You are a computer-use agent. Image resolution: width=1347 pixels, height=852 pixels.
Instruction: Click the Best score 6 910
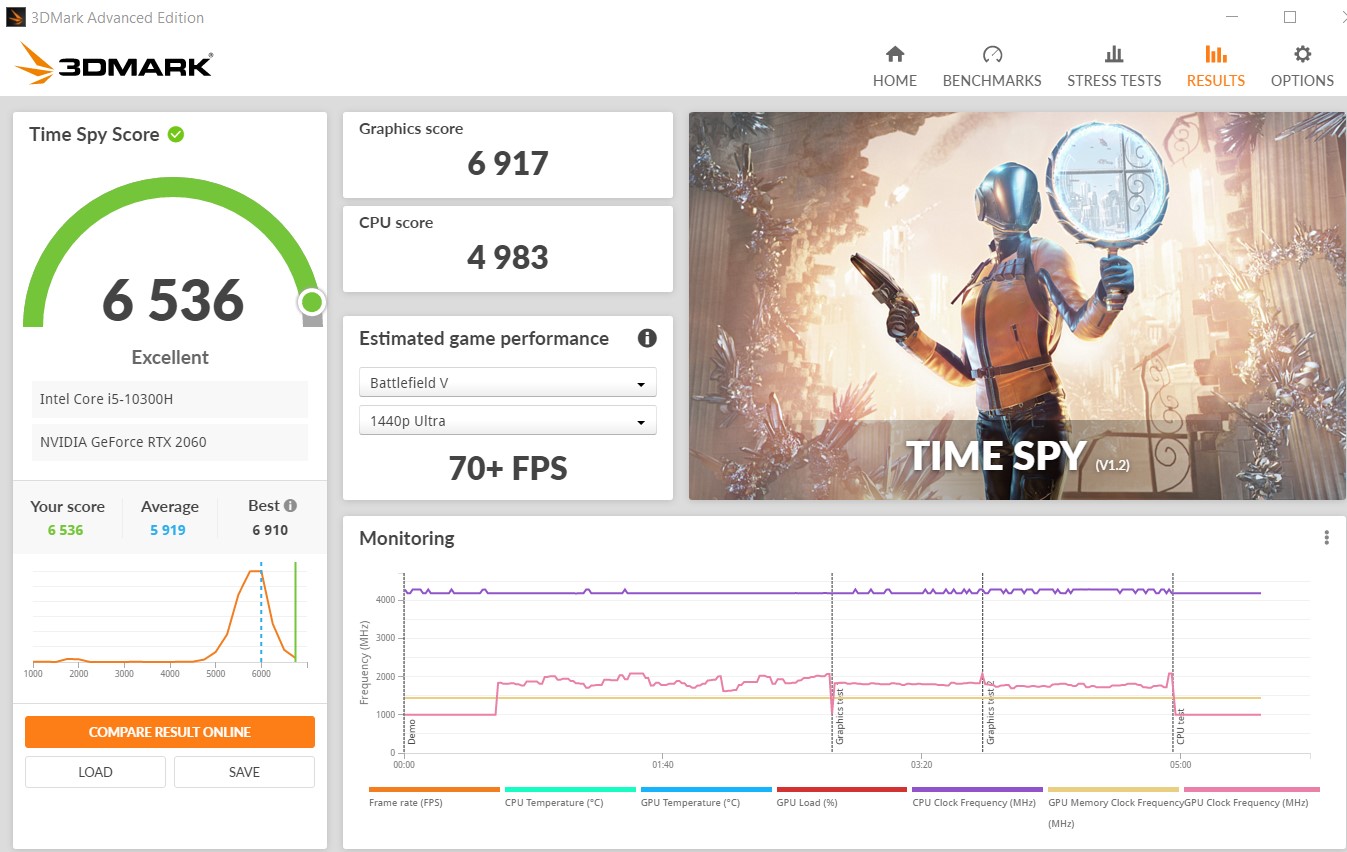click(270, 530)
